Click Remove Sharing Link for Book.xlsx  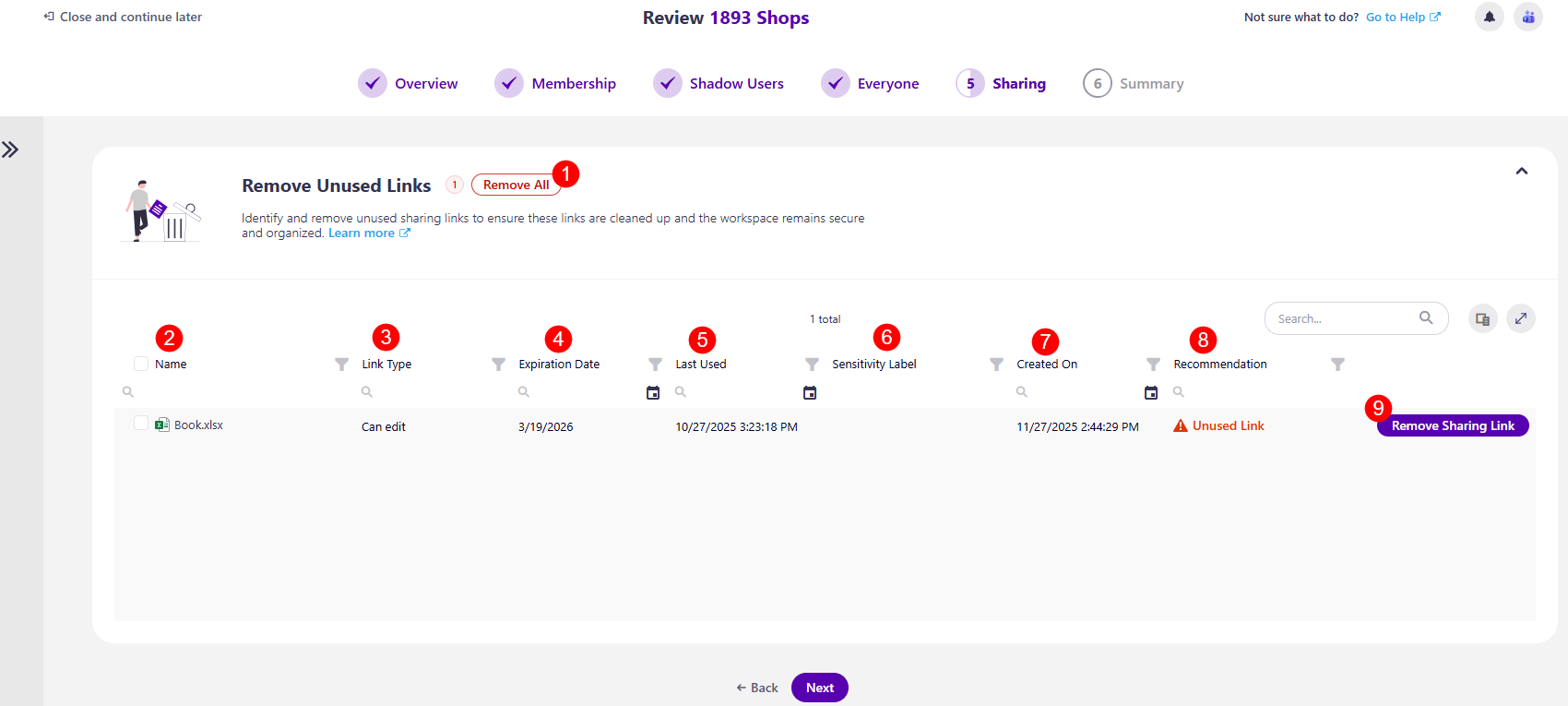[1453, 425]
